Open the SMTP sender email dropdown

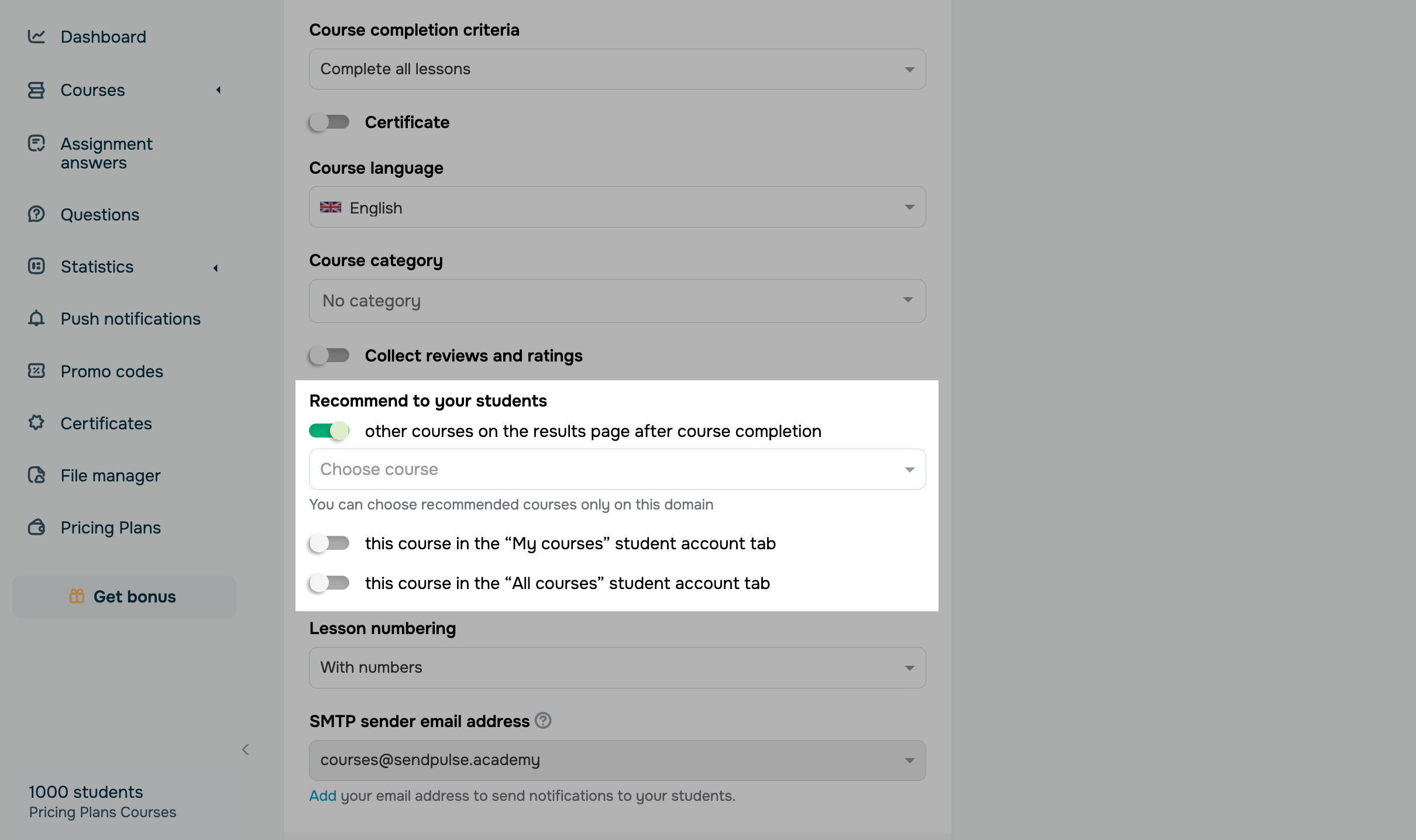point(617,760)
